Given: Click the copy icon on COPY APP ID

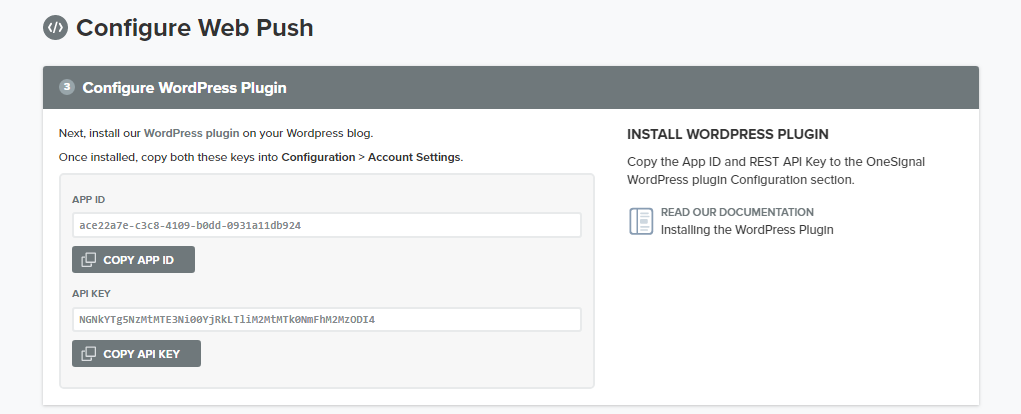Looking at the screenshot, I should tap(89, 260).
